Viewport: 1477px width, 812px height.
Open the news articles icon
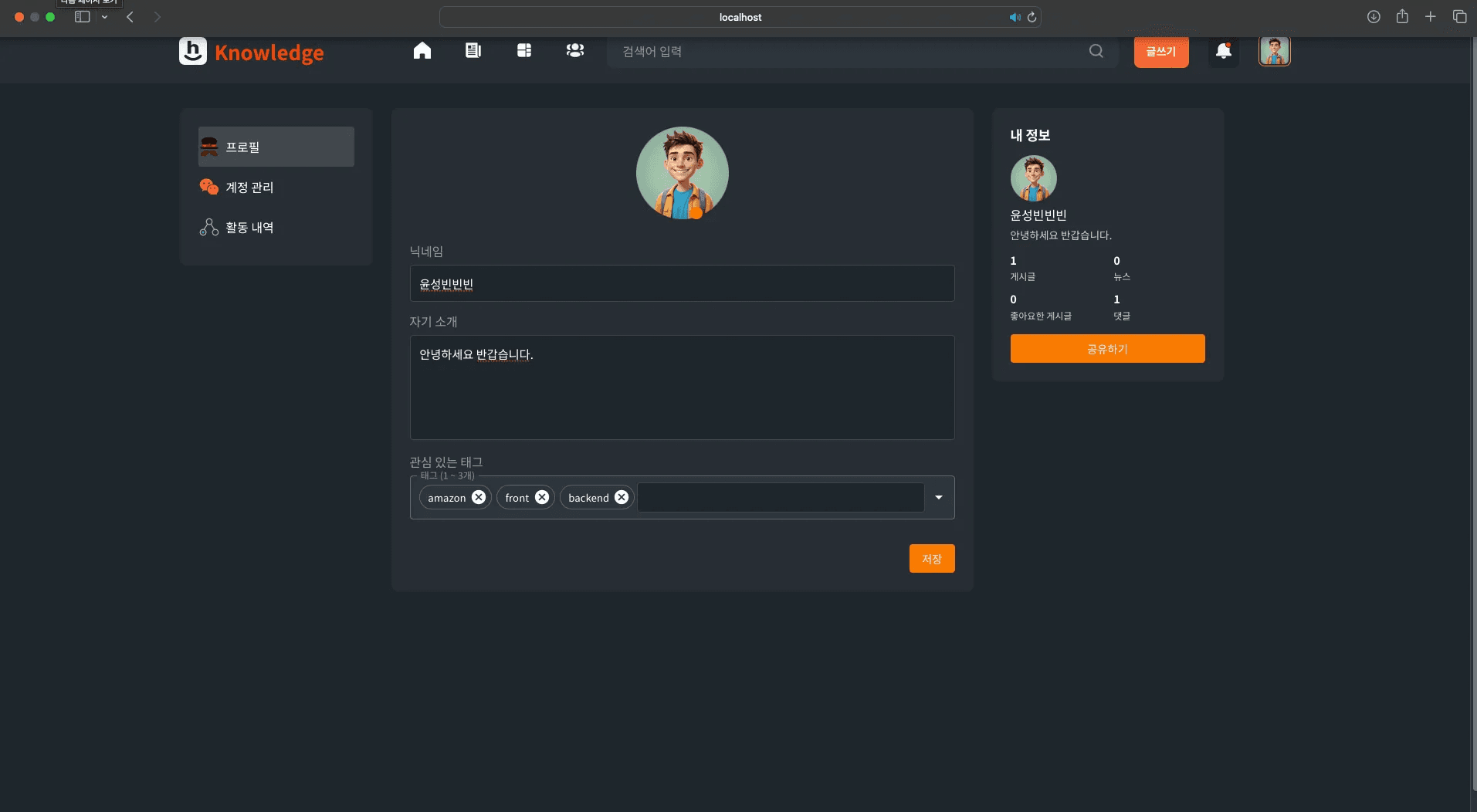473,51
